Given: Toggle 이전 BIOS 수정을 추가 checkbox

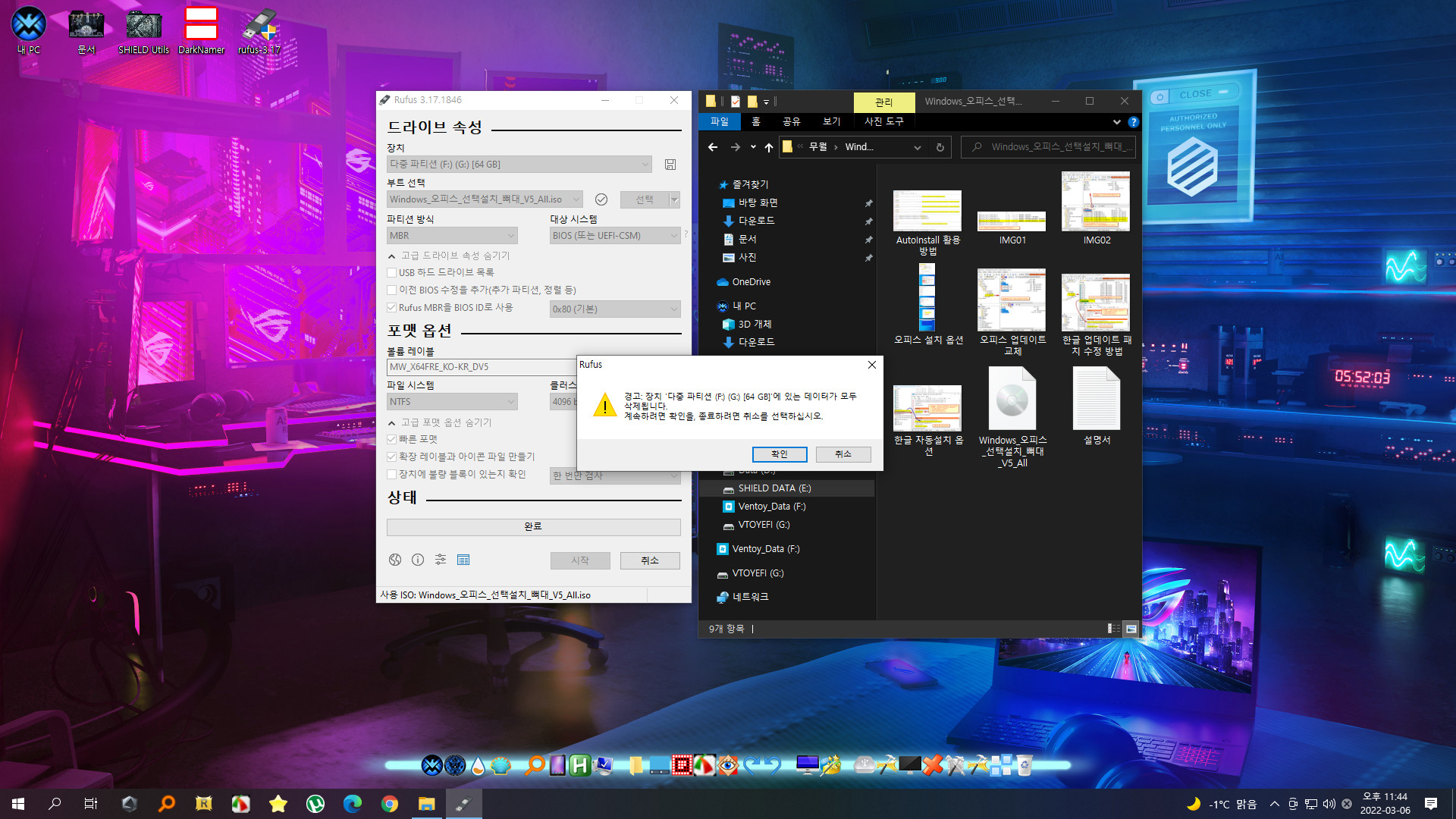Looking at the screenshot, I should [x=392, y=290].
